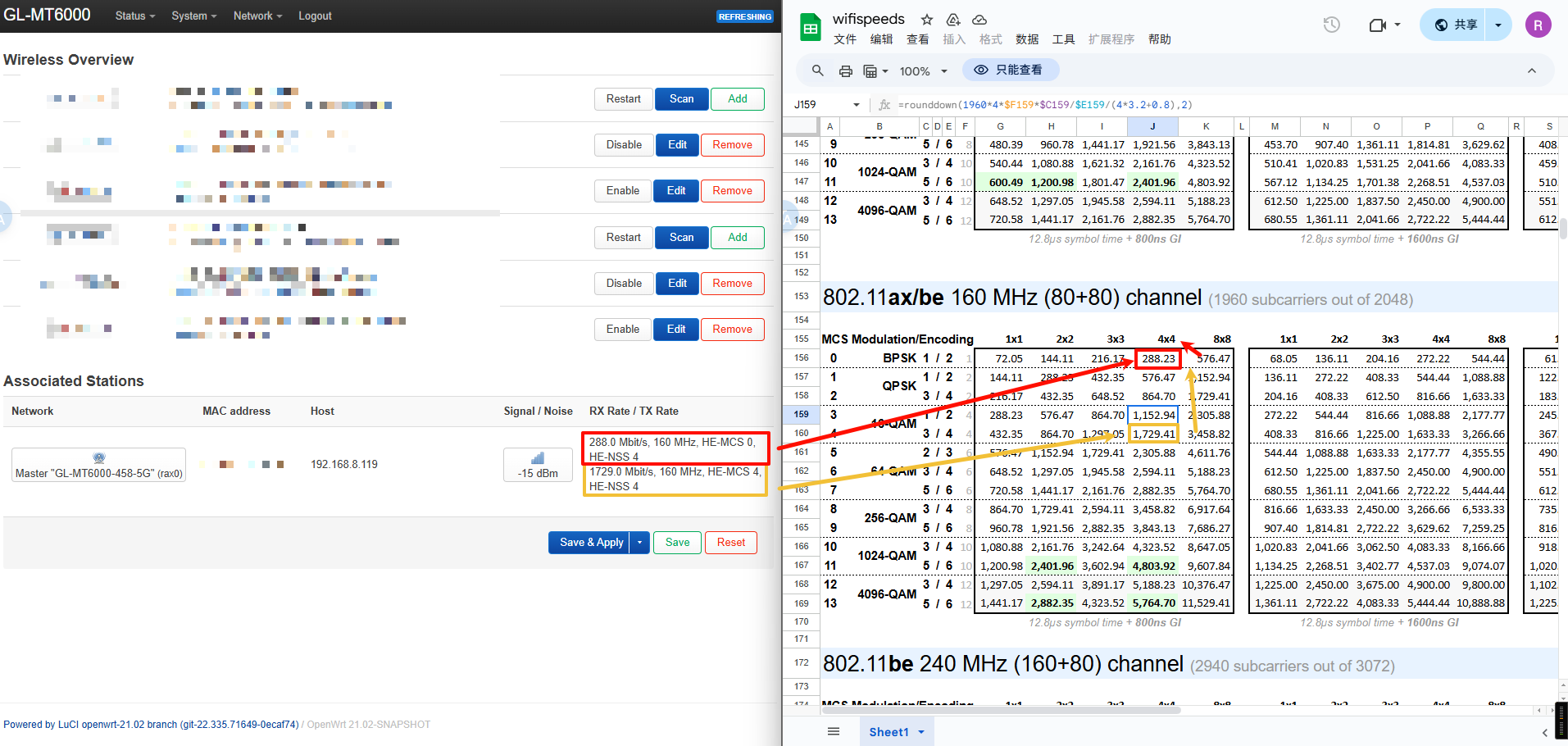Disable the second wireless network
The image size is (1568, 746).
click(x=624, y=145)
